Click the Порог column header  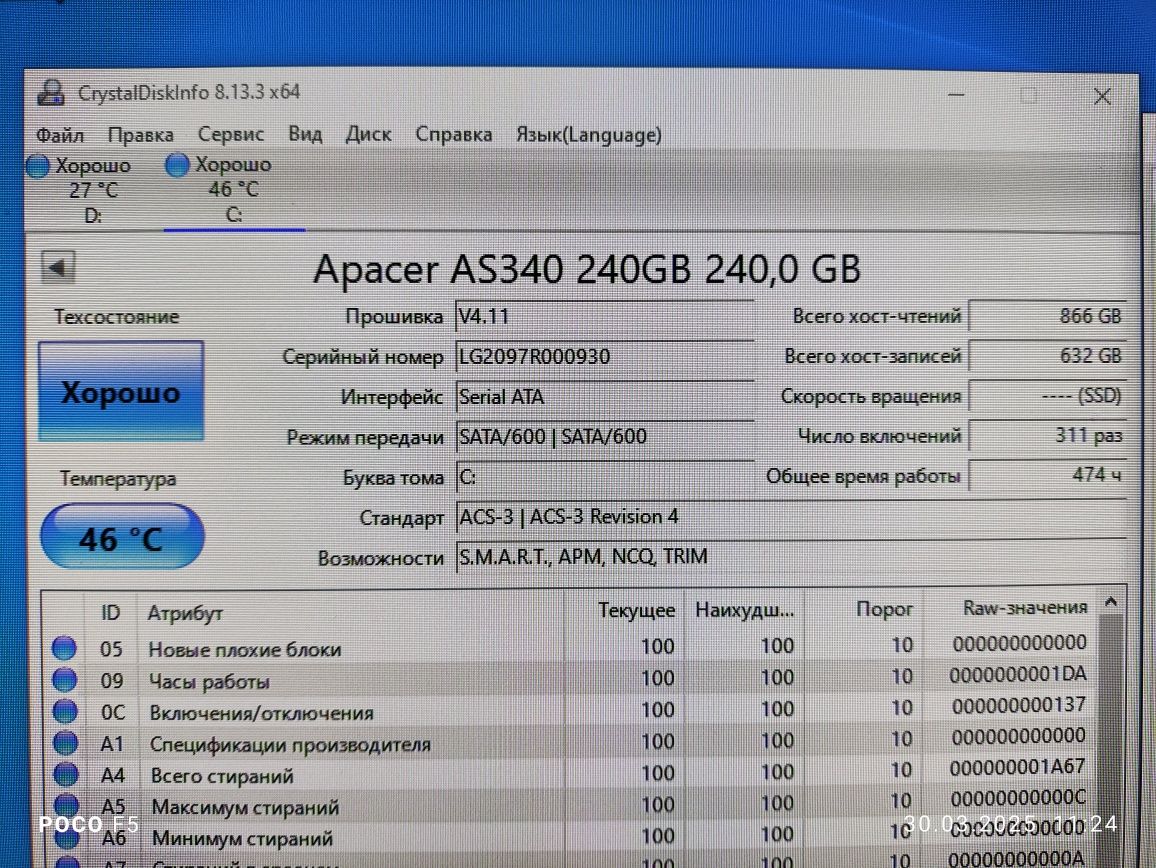884,609
